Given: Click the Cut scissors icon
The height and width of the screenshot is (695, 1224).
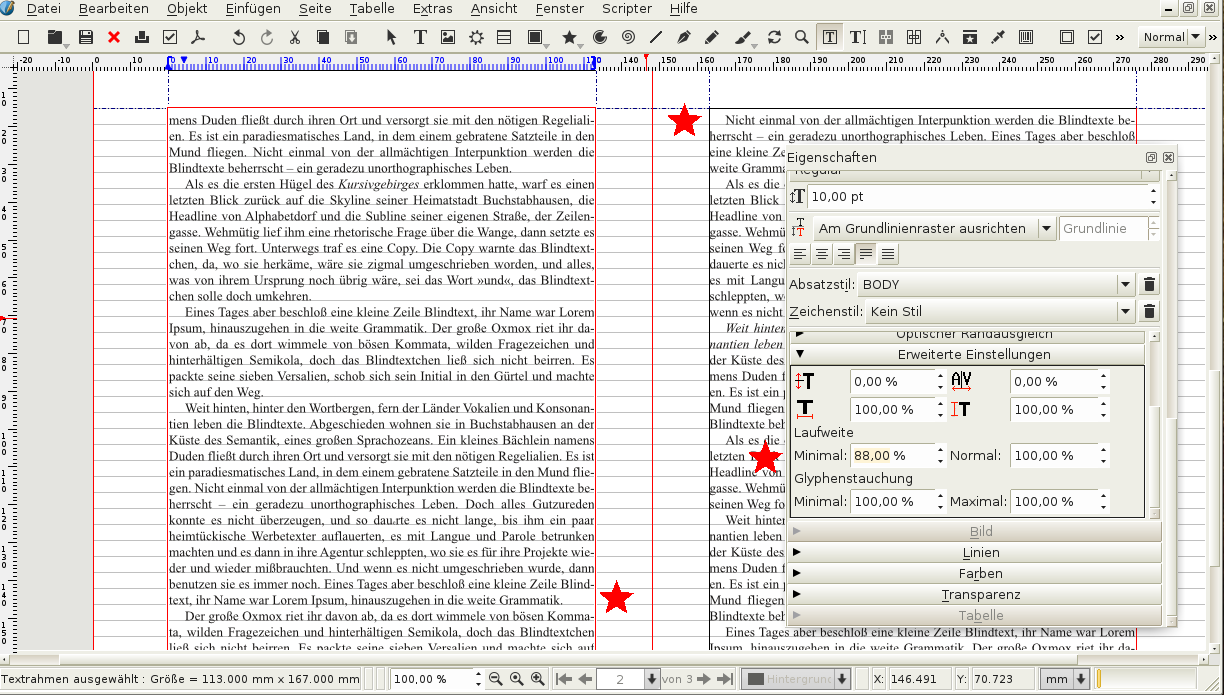Looking at the screenshot, I should coord(295,37).
